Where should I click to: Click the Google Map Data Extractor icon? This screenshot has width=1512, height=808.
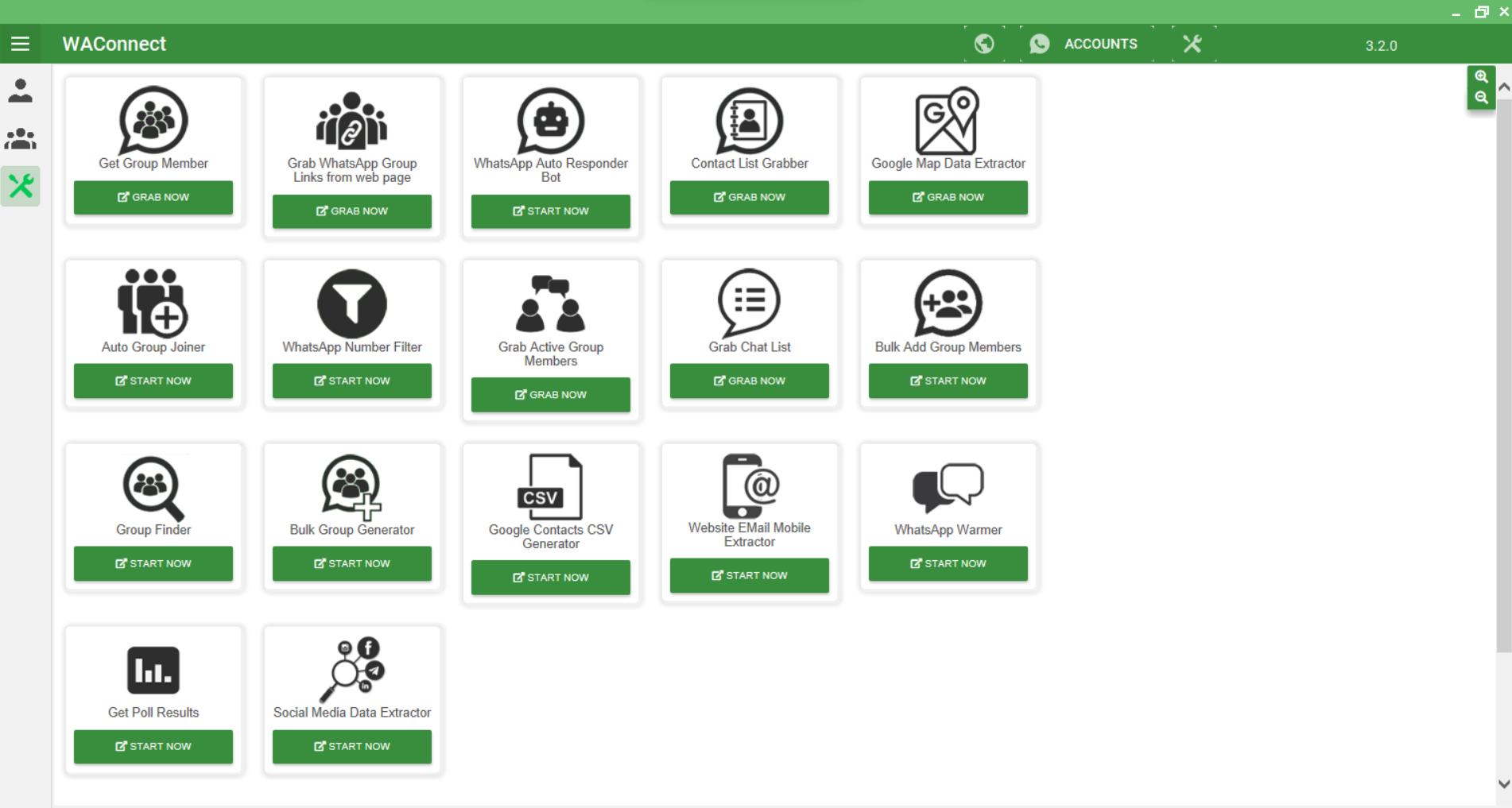(947, 121)
